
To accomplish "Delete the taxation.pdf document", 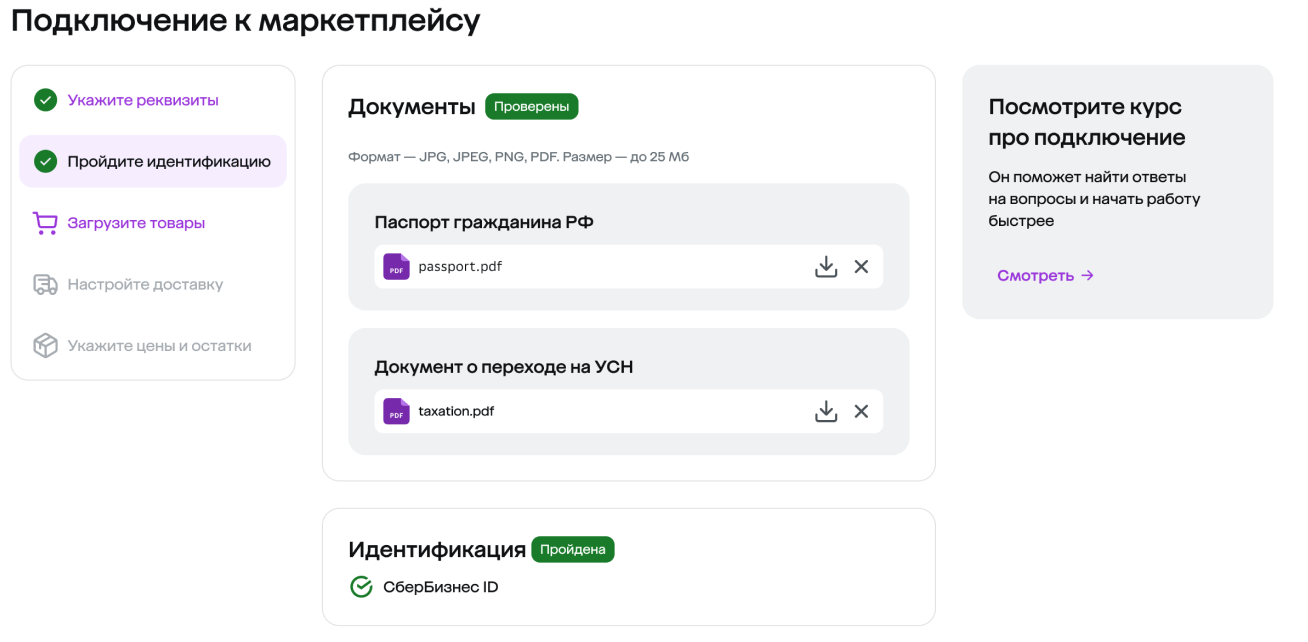I will click(x=861, y=411).
